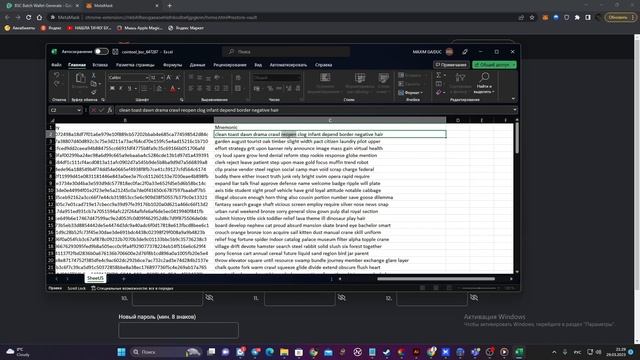Click Merge and Center icon

click(x=238, y=89)
